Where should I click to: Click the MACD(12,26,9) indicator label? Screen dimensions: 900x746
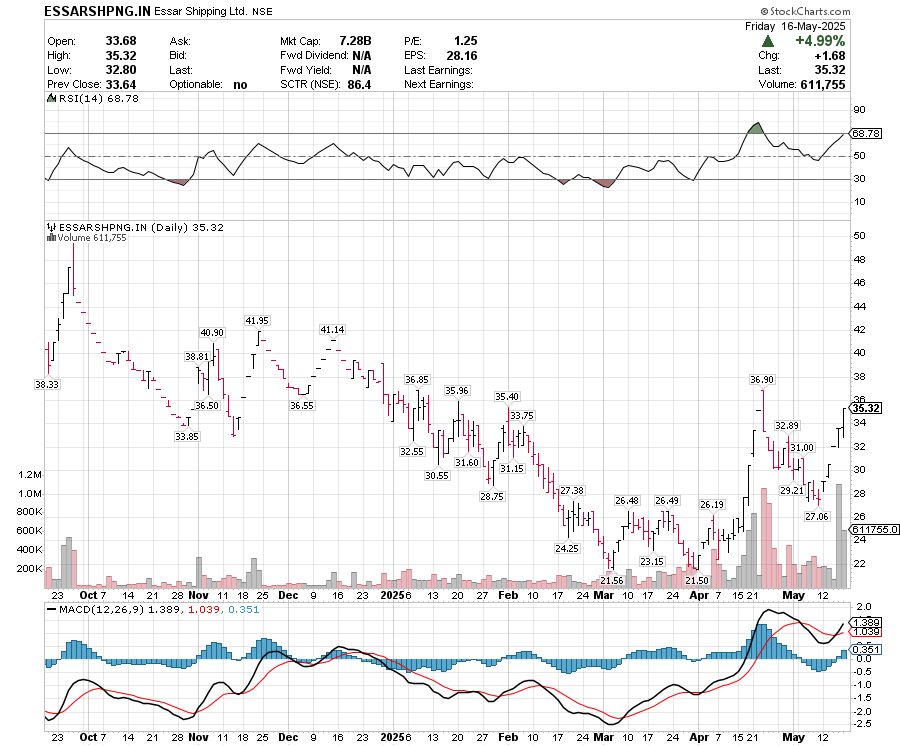coord(102,609)
